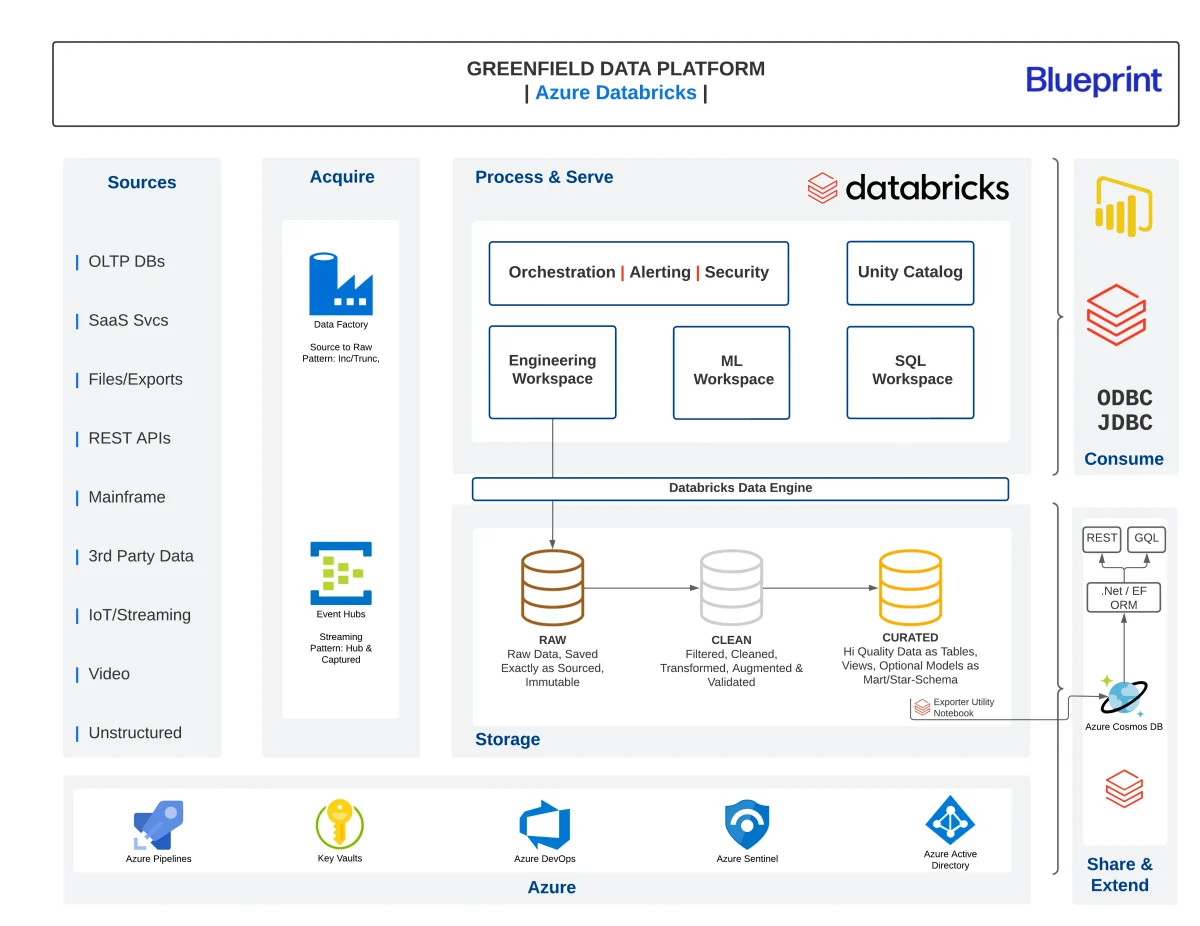Select the 'Unstructured' source entry
This screenshot has width=1200, height=926.
tap(135, 734)
